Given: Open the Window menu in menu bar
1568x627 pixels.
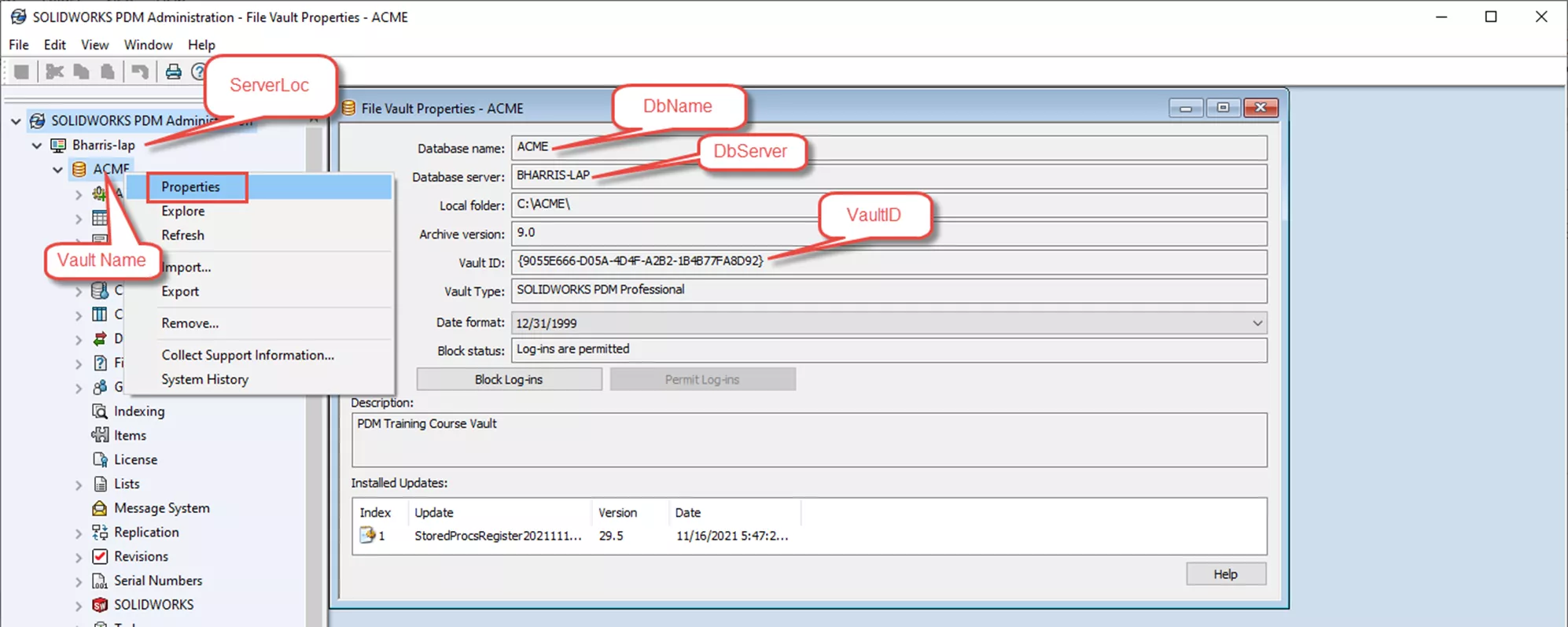Looking at the screenshot, I should pos(148,45).
